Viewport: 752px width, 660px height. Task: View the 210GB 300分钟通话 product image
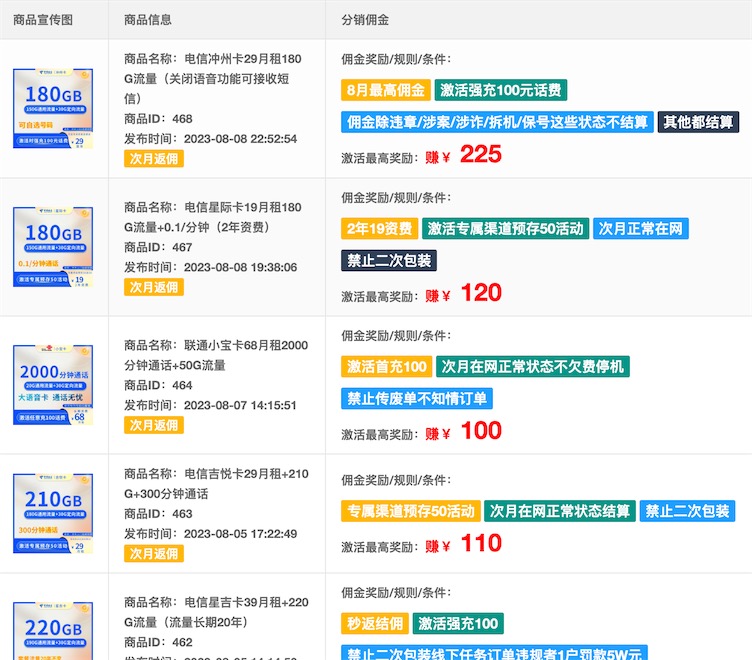tap(53, 514)
